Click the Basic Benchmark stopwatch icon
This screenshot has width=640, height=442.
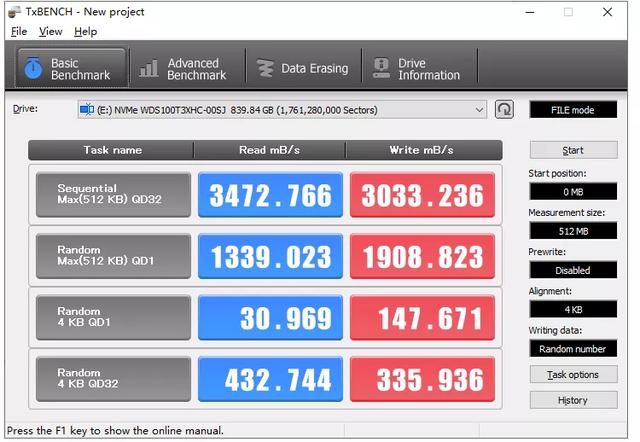tap(33, 68)
